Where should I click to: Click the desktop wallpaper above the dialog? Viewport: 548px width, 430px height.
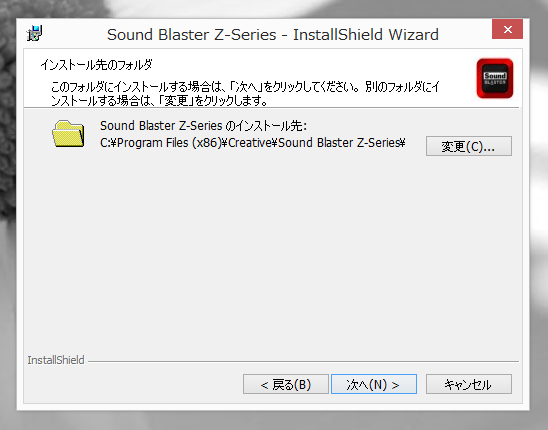point(273,8)
